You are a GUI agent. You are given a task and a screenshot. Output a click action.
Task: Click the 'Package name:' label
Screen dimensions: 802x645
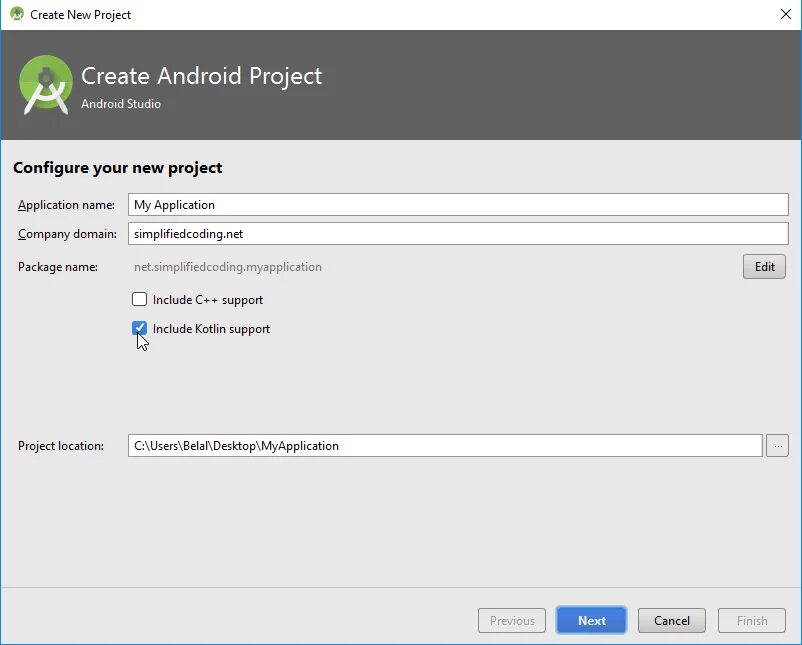point(58,267)
